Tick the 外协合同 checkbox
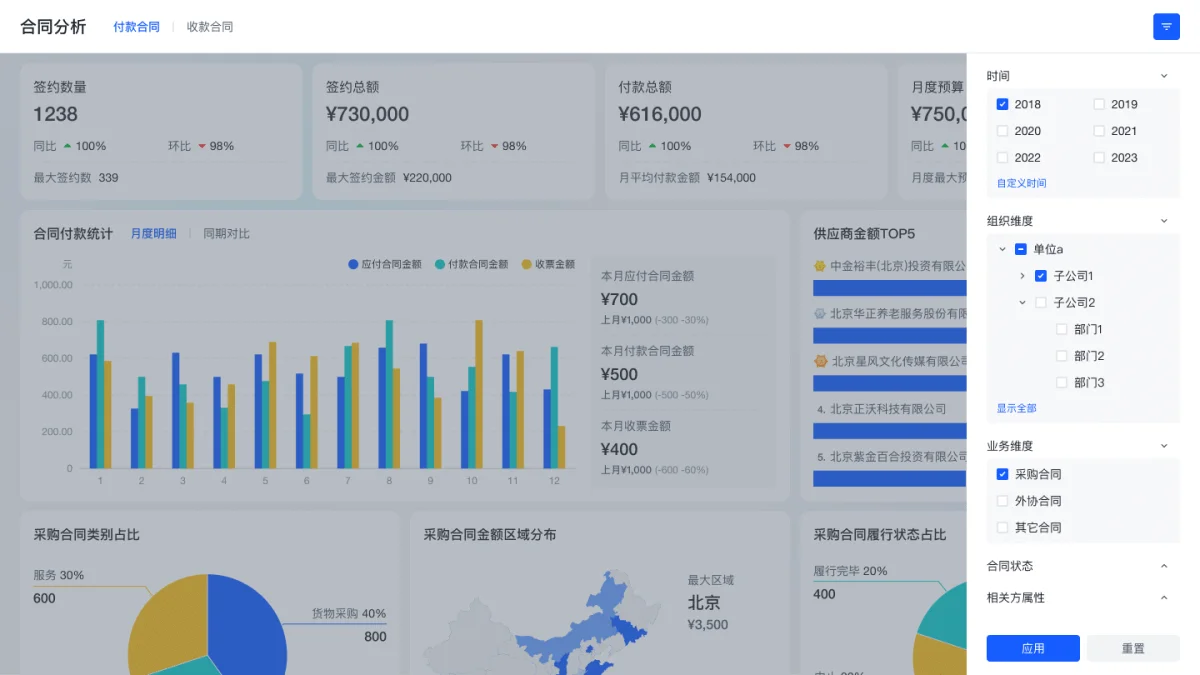The height and width of the screenshot is (675, 1200). point(1003,501)
